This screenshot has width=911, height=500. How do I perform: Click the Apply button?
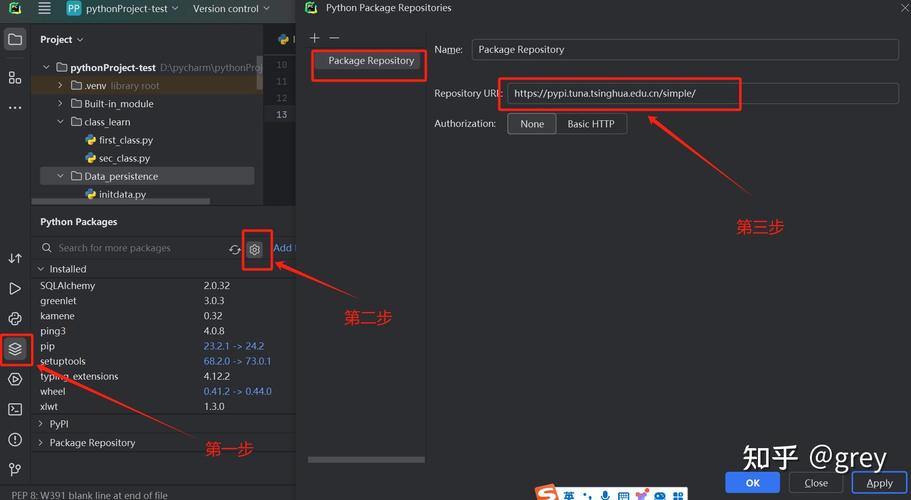(x=879, y=483)
